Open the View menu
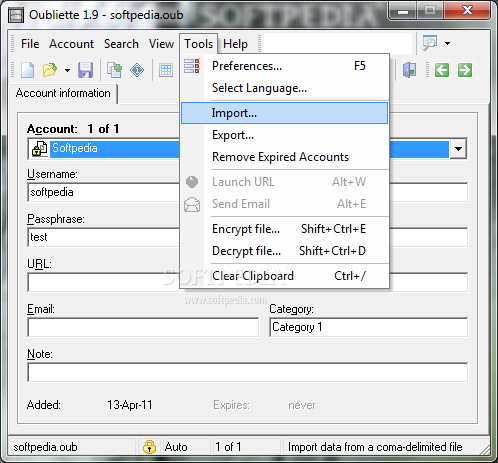The height and width of the screenshot is (463, 498). 161,44
